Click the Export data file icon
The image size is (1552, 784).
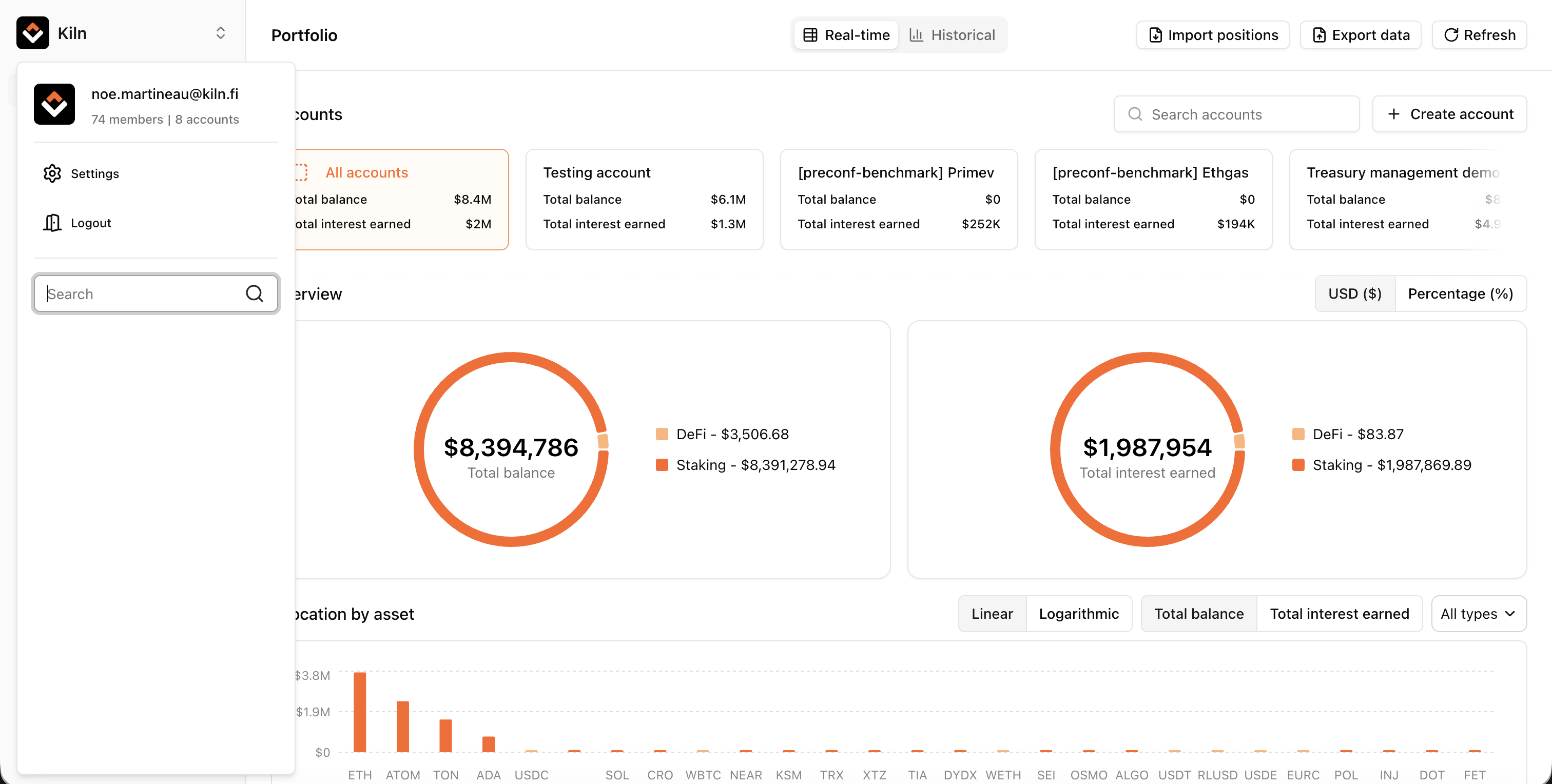1319,35
